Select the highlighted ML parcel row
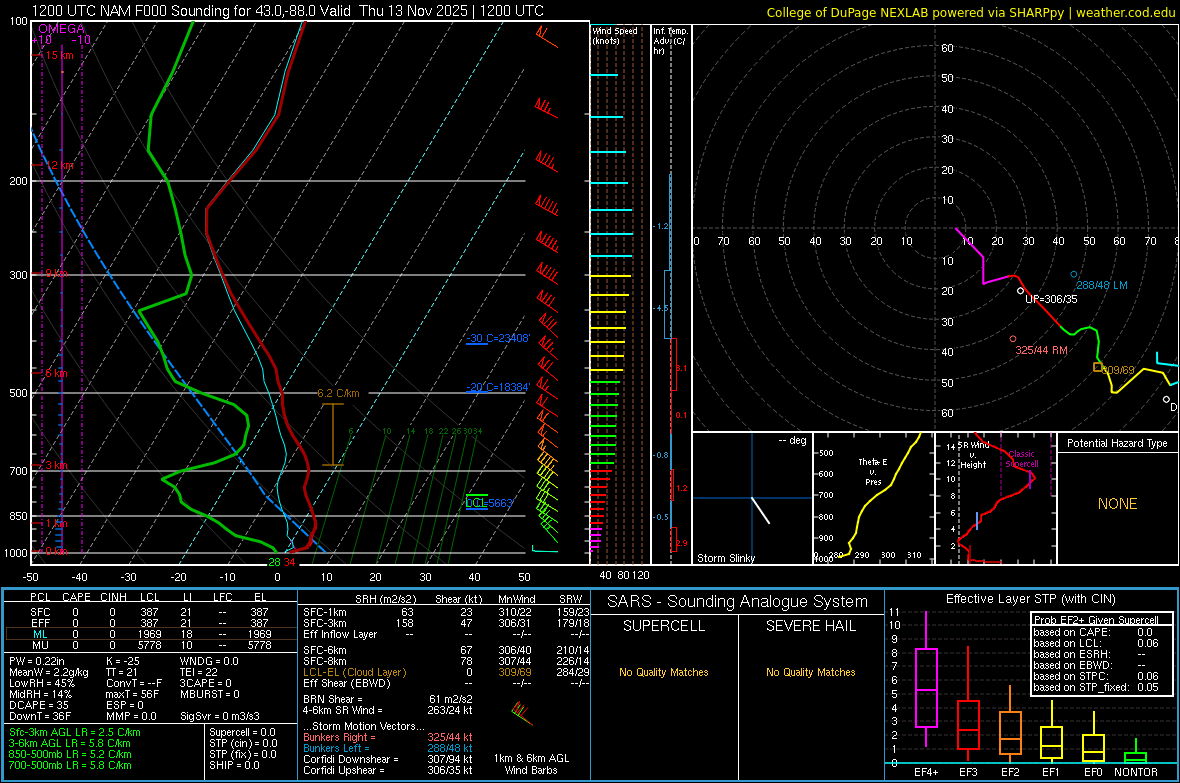The height and width of the screenshot is (783, 1180). [x=150, y=634]
